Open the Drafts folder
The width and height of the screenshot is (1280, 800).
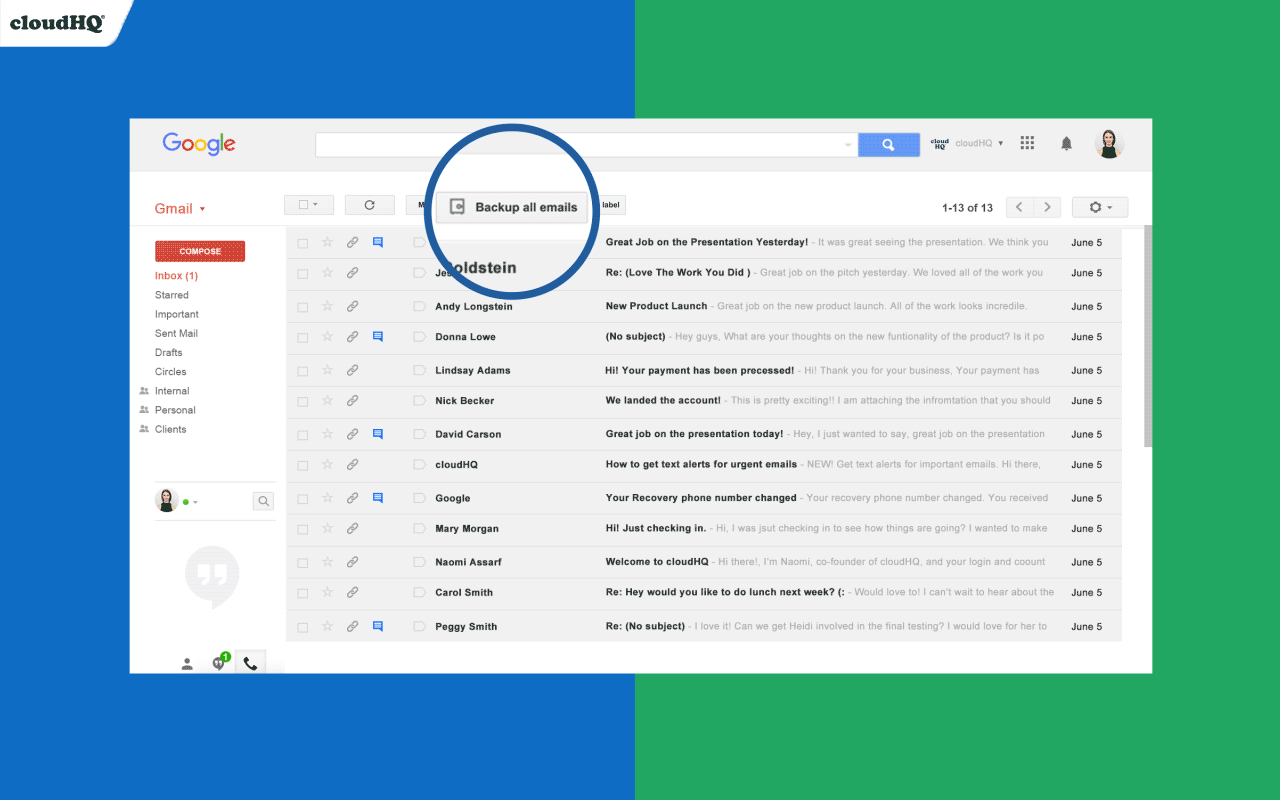tap(168, 352)
